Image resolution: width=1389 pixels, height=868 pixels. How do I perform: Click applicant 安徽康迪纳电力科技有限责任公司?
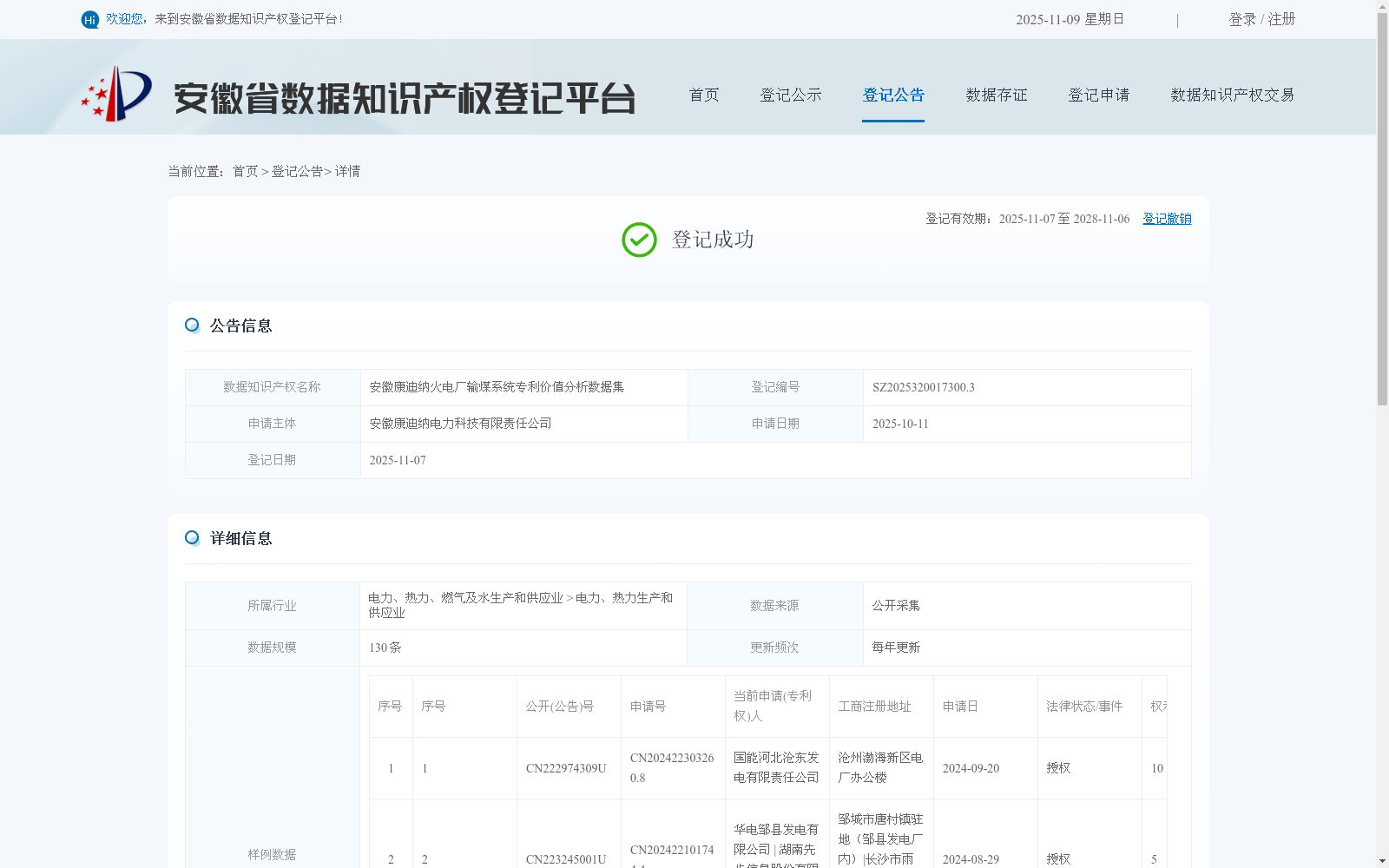pyautogui.click(x=460, y=424)
